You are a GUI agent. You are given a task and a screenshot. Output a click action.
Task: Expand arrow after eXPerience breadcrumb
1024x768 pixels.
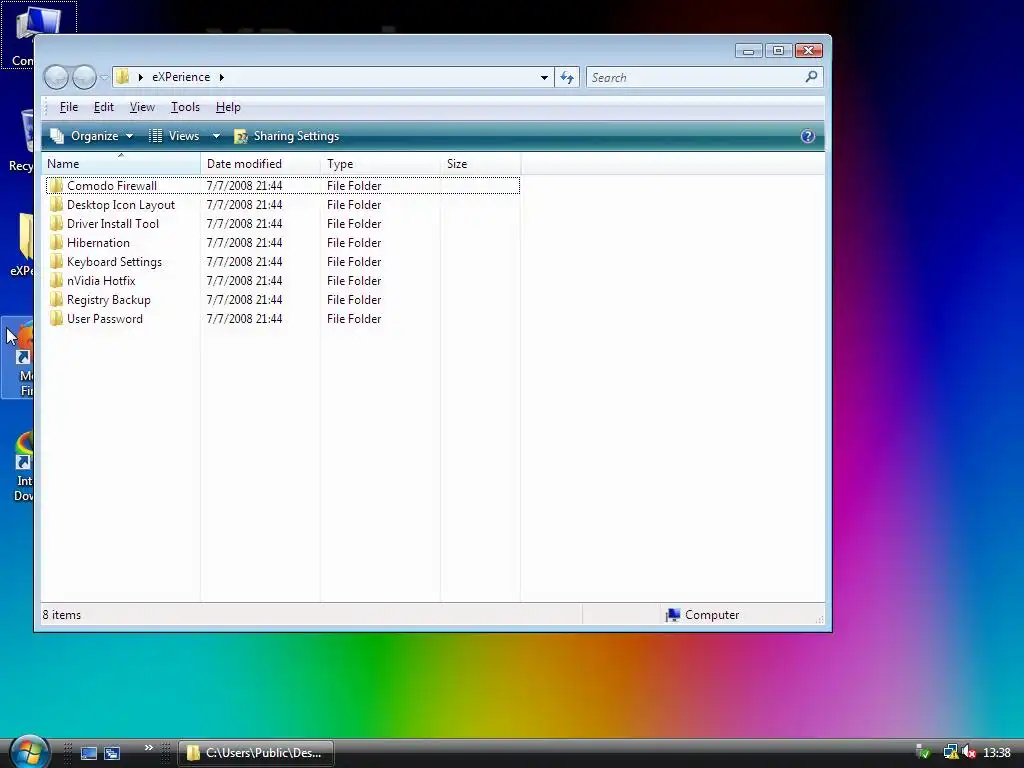coord(221,77)
